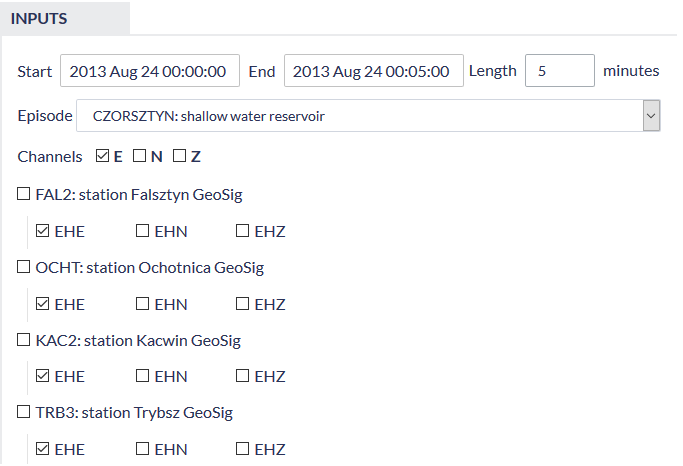The height and width of the screenshot is (466, 683).
Task: Check EHN under KAC2 station
Action: pos(142,375)
